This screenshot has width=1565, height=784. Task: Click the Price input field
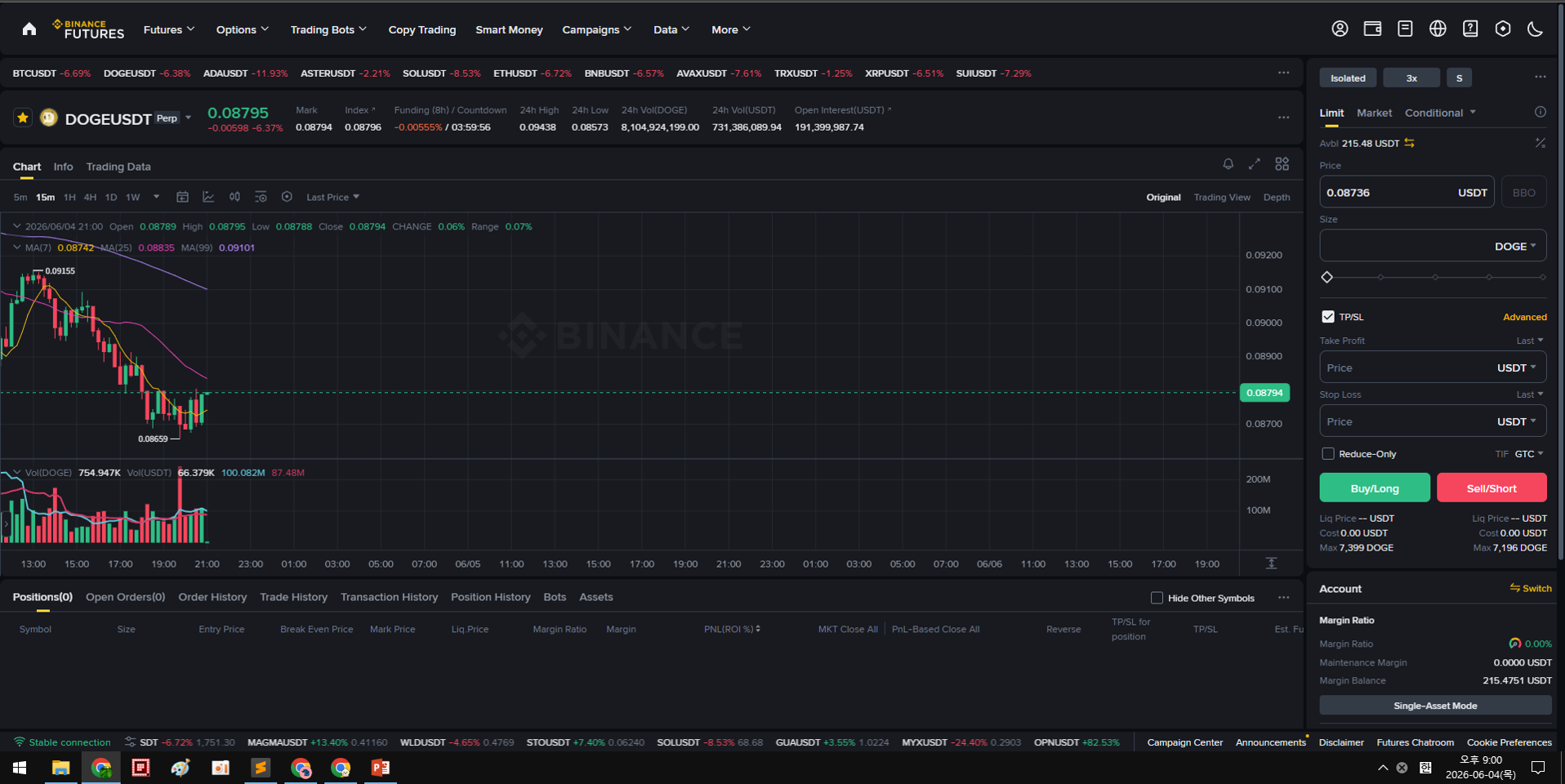[x=1407, y=193]
